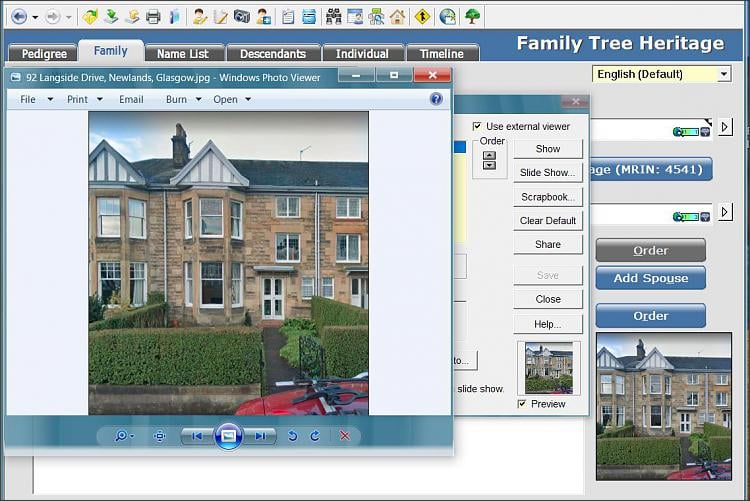Open the Timeline tab

[441, 54]
